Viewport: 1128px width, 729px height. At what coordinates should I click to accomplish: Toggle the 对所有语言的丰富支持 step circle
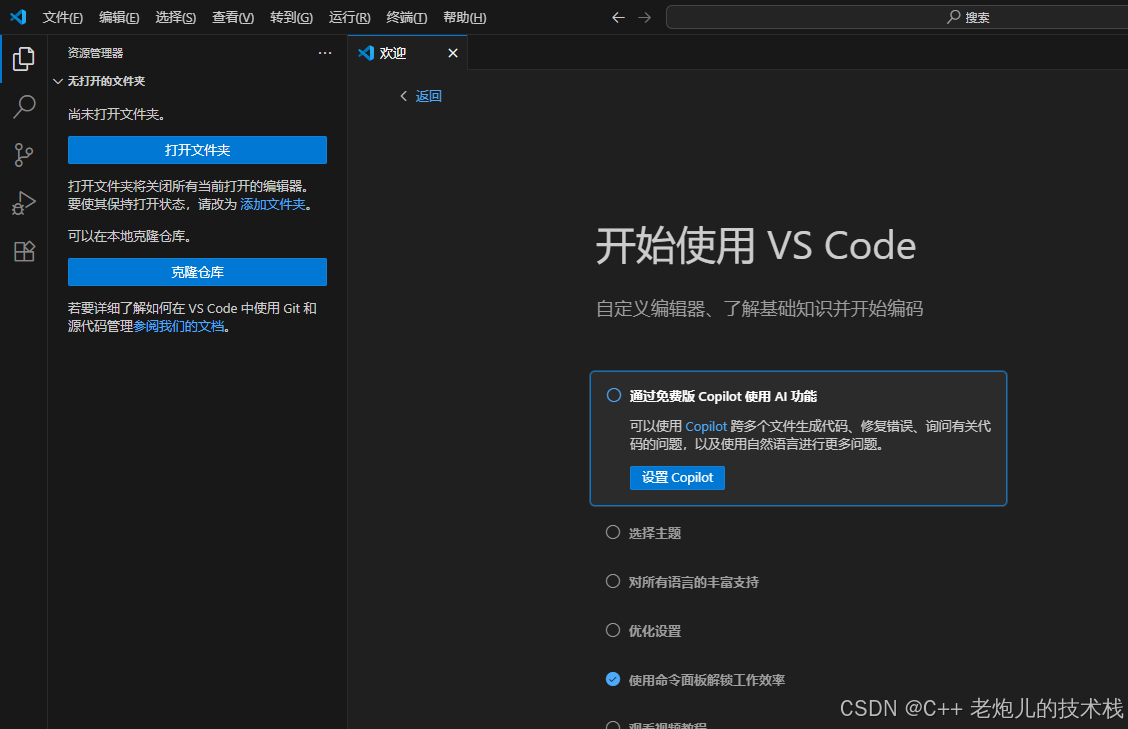click(613, 581)
